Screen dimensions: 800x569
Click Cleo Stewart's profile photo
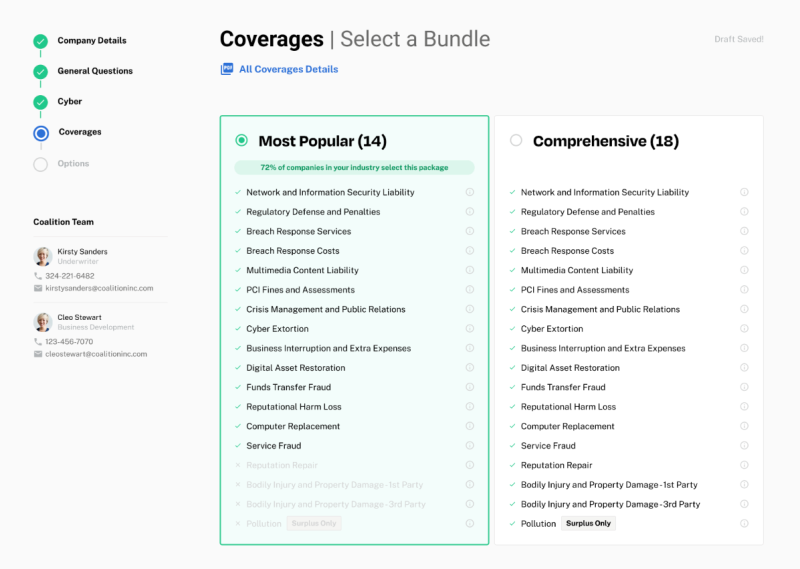43,322
